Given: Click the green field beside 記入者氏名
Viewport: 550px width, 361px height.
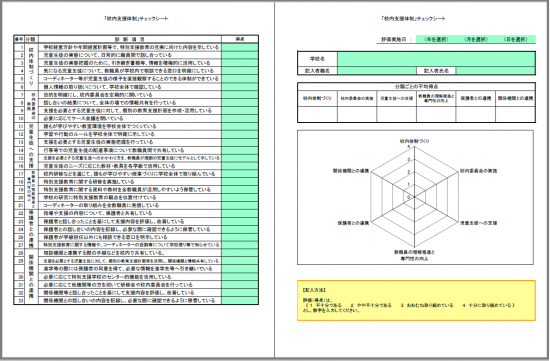Looking at the screenshot, I should tap(496, 71).
